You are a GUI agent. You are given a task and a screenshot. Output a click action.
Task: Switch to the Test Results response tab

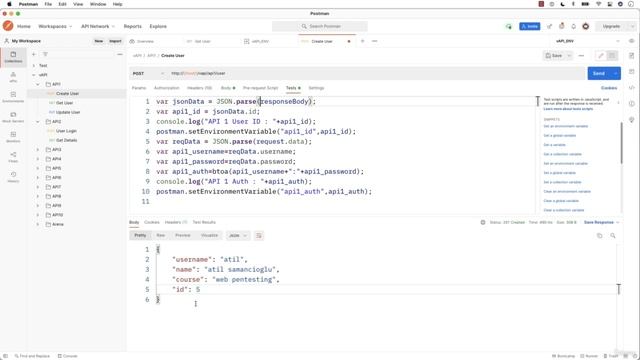point(204,222)
